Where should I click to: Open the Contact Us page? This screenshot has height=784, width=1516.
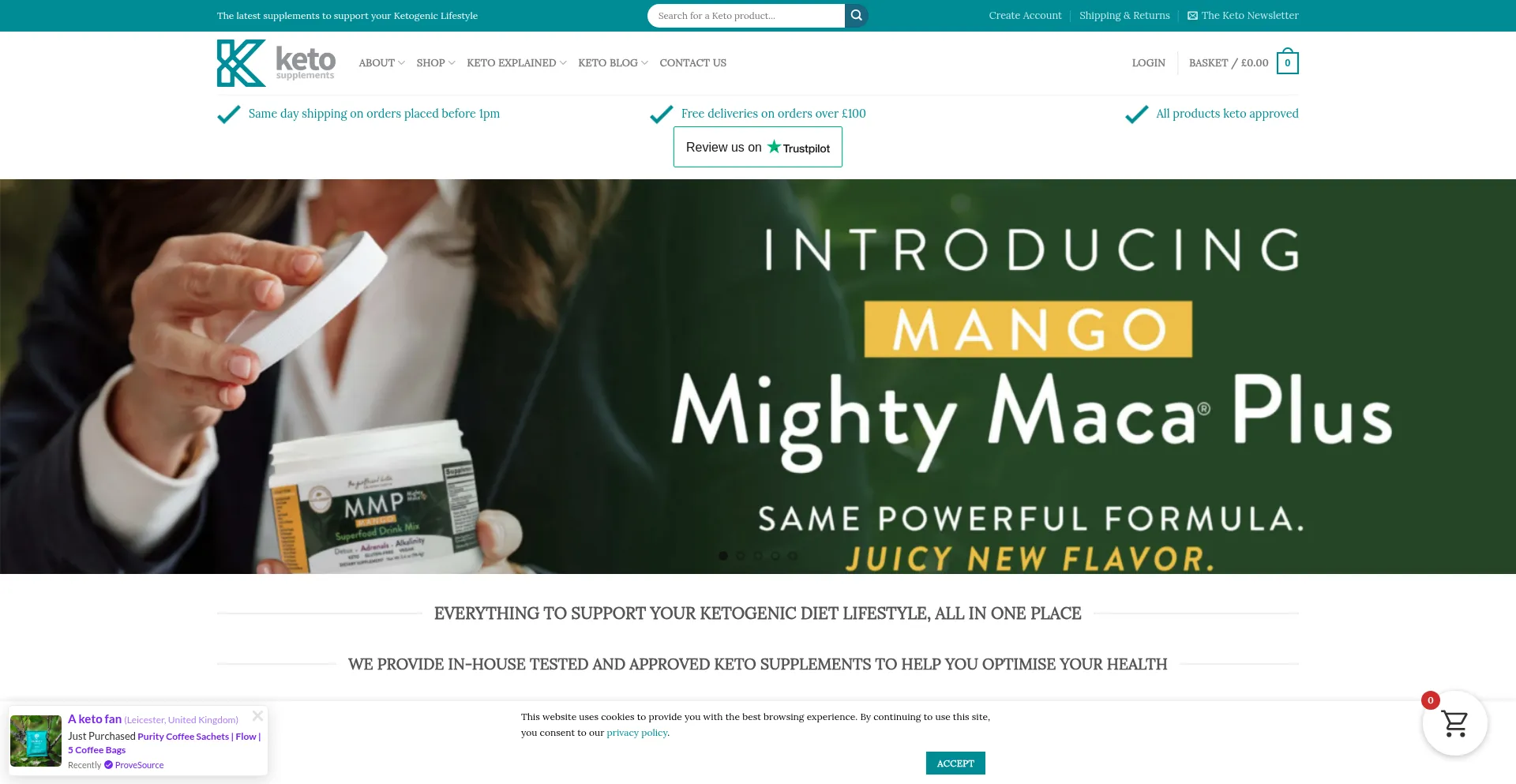pyautogui.click(x=692, y=63)
